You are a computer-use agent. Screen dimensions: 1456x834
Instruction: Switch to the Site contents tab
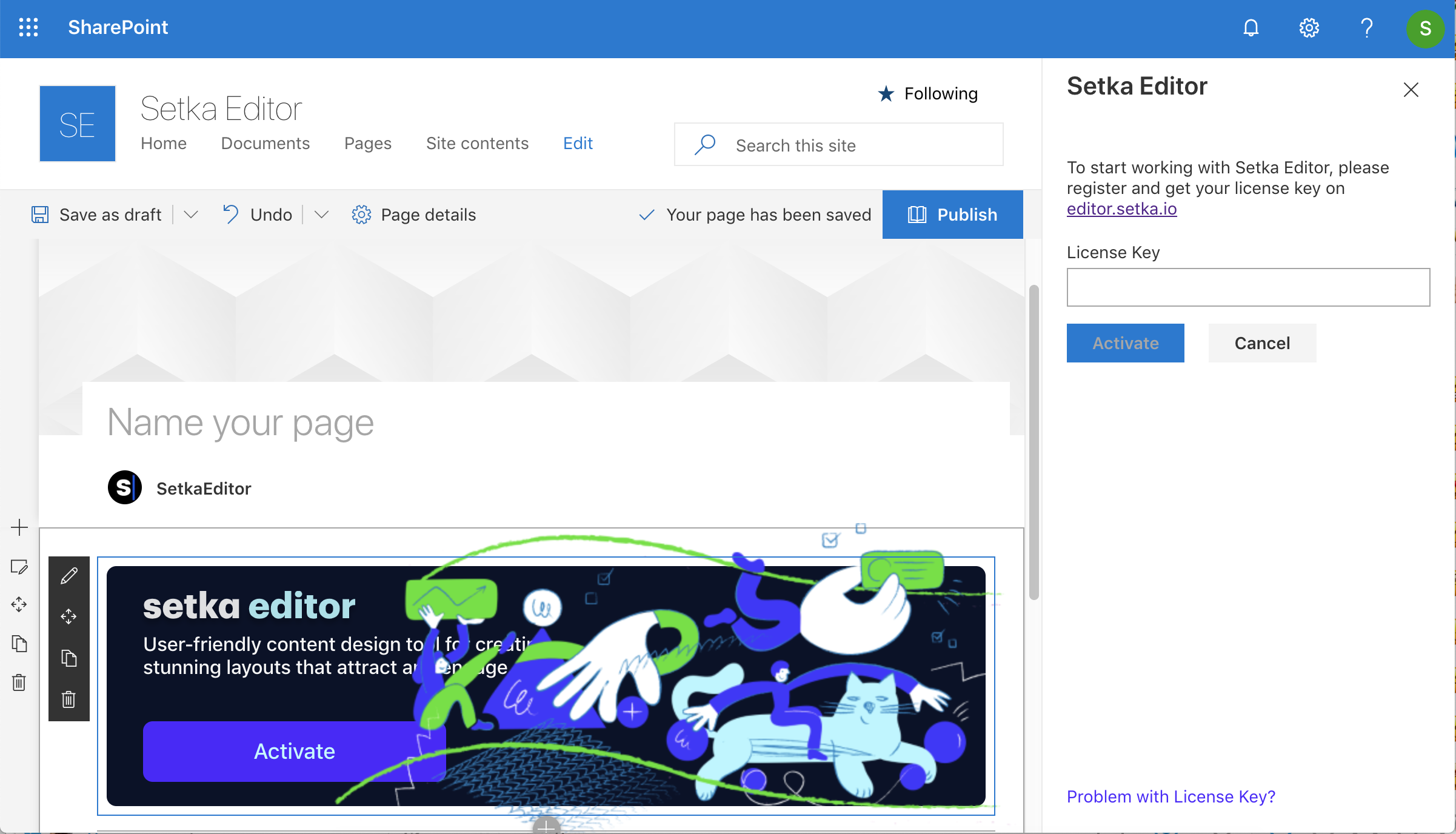pyautogui.click(x=478, y=144)
